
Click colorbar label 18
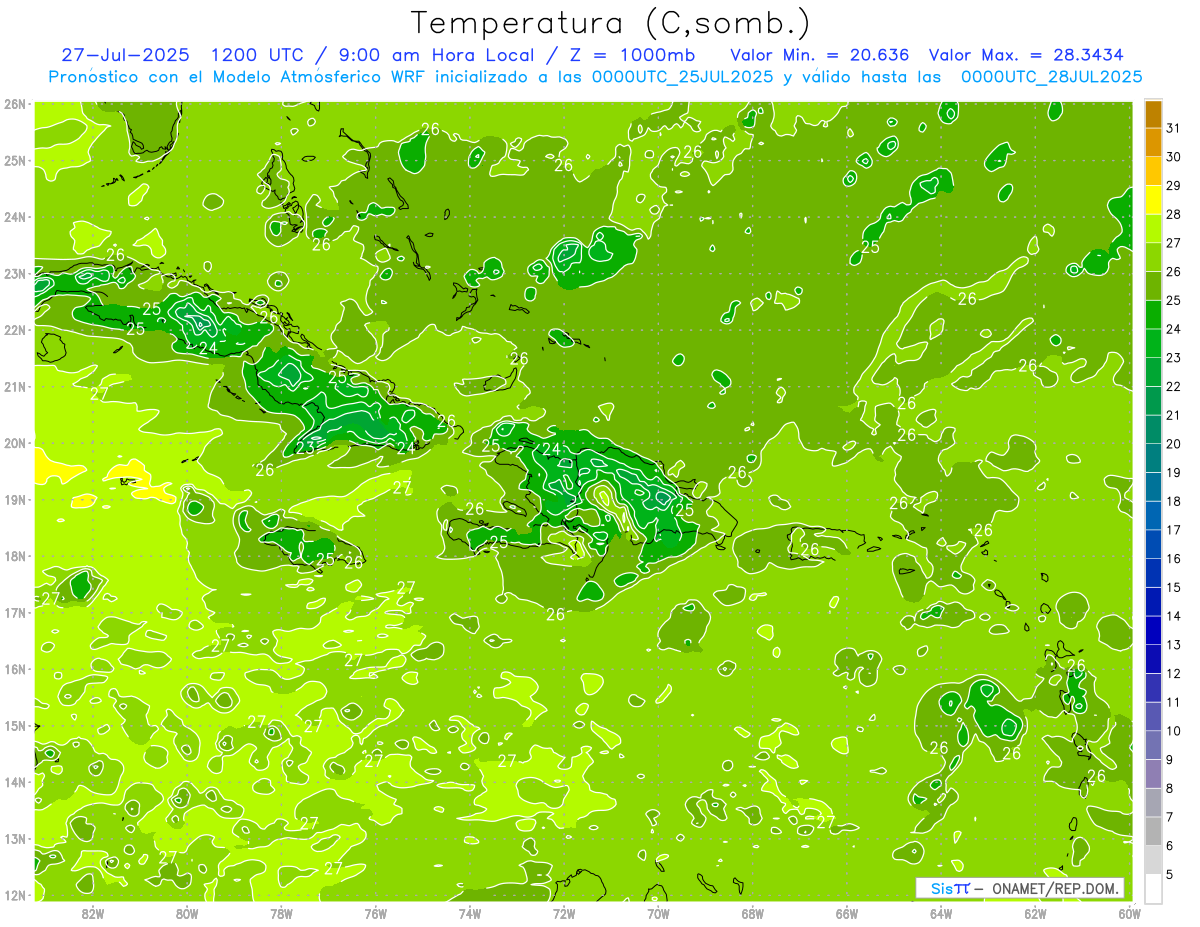[1174, 501]
